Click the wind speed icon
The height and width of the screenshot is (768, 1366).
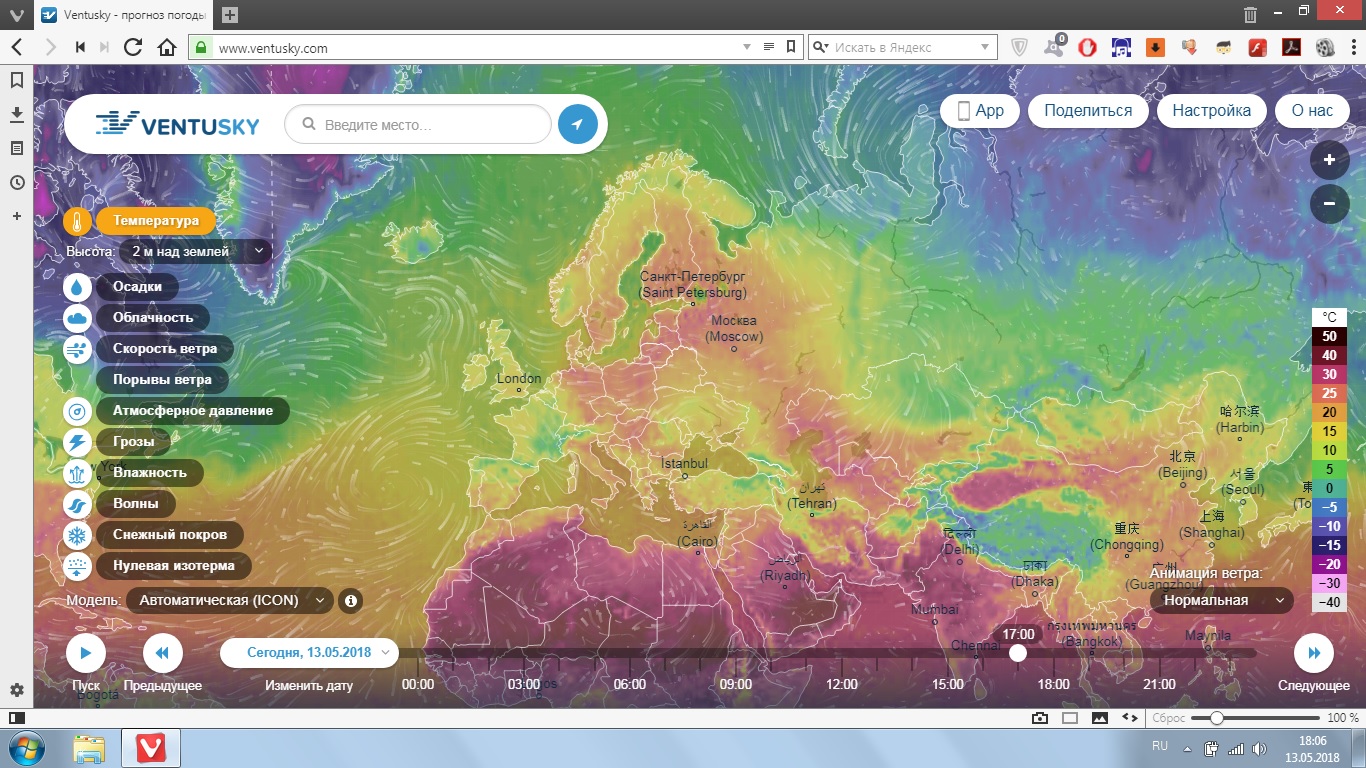pyautogui.click(x=78, y=349)
